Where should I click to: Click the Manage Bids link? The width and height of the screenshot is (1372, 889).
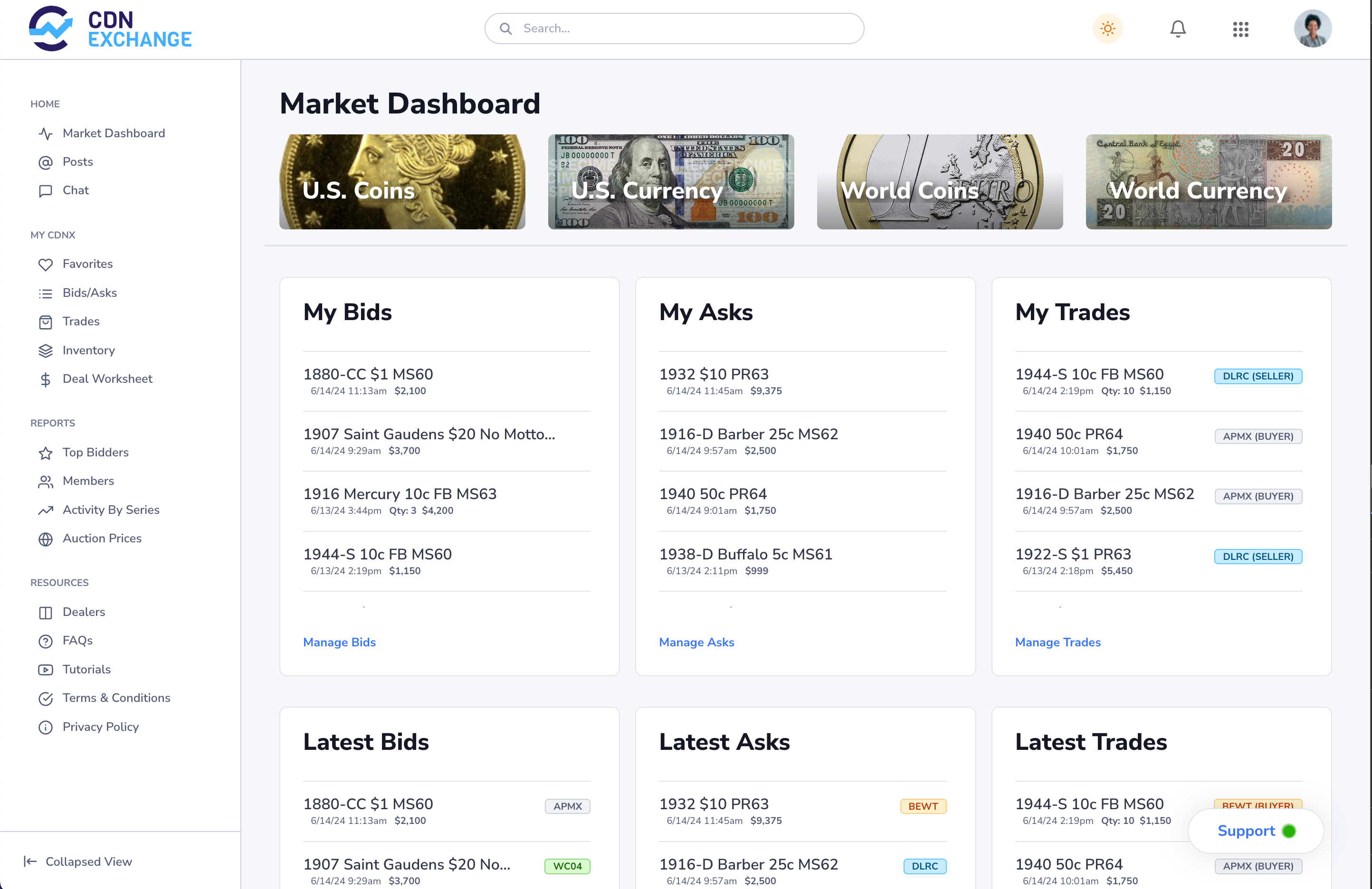[339, 642]
